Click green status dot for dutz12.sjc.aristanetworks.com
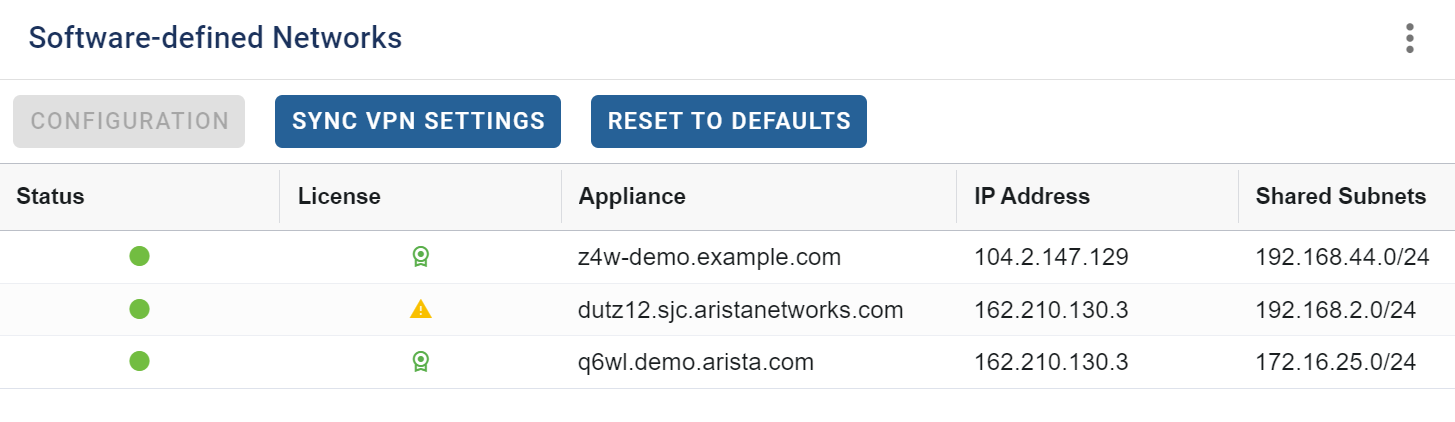Screen dimensions: 1455x422 [x=140, y=309]
